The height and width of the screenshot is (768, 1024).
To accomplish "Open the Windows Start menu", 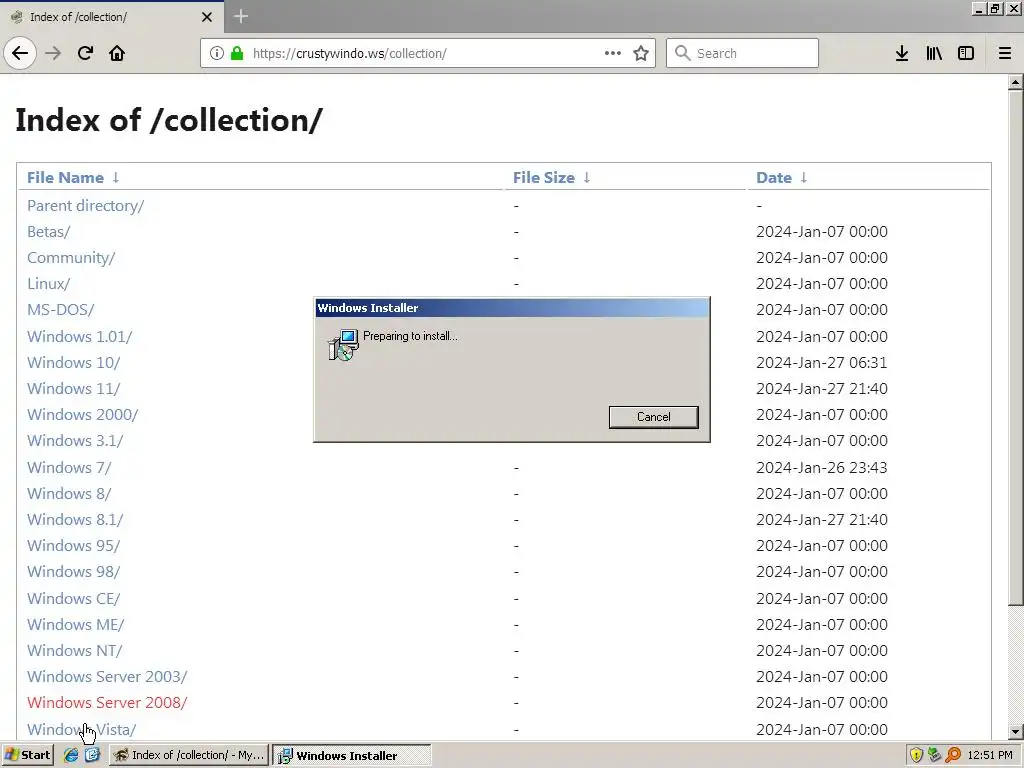I will (x=27, y=755).
